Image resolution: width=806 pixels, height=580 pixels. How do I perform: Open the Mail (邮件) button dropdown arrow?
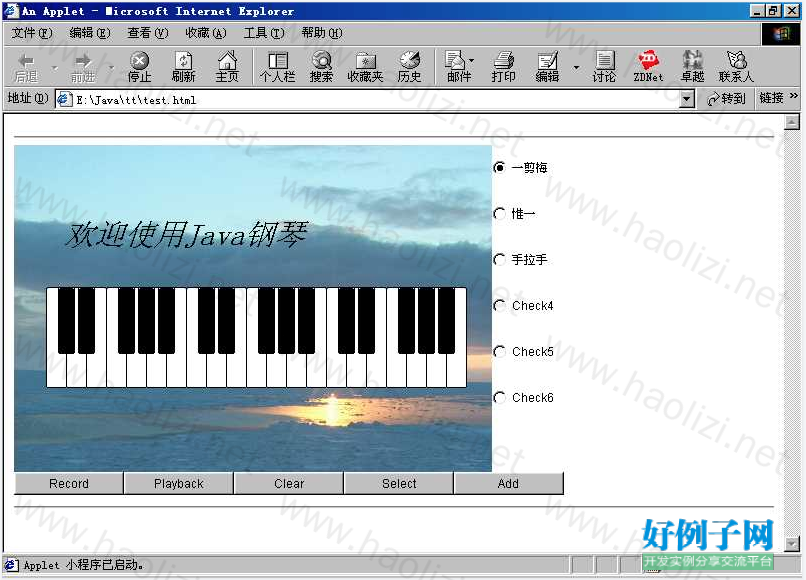click(472, 62)
